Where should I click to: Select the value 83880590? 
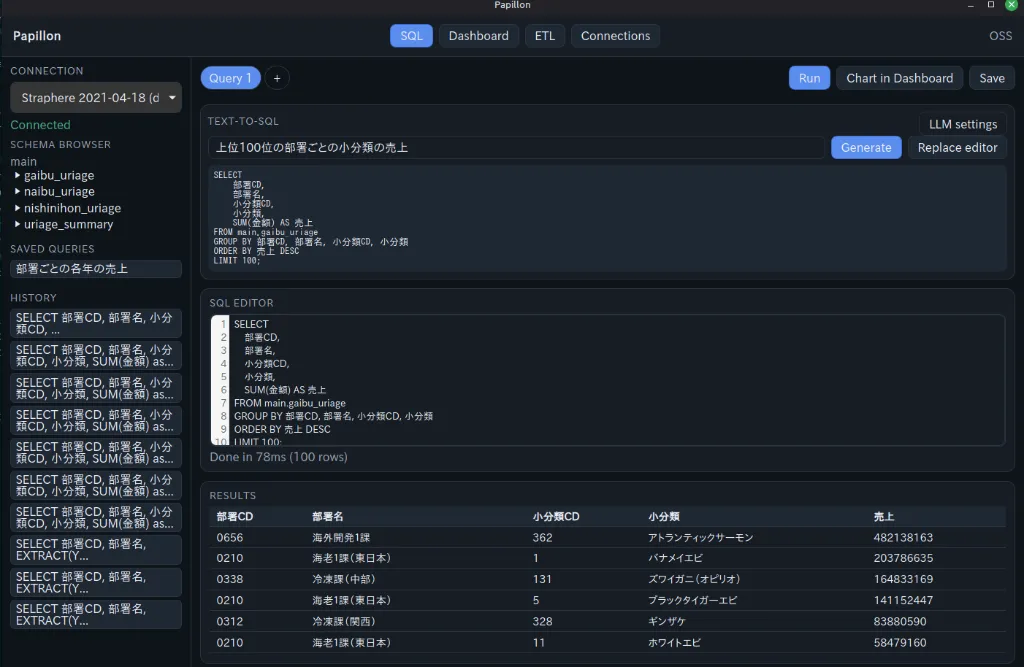900,621
